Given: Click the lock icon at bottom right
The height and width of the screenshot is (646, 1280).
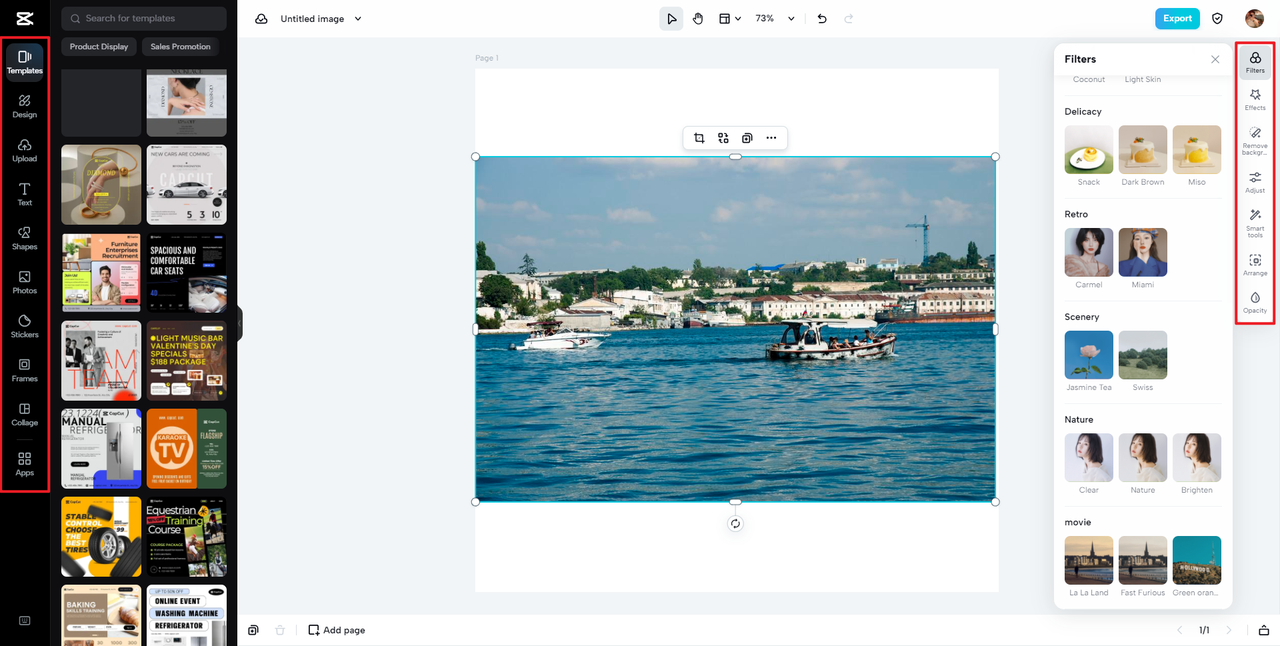Looking at the screenshot, I should click(x=1264, y=630).
